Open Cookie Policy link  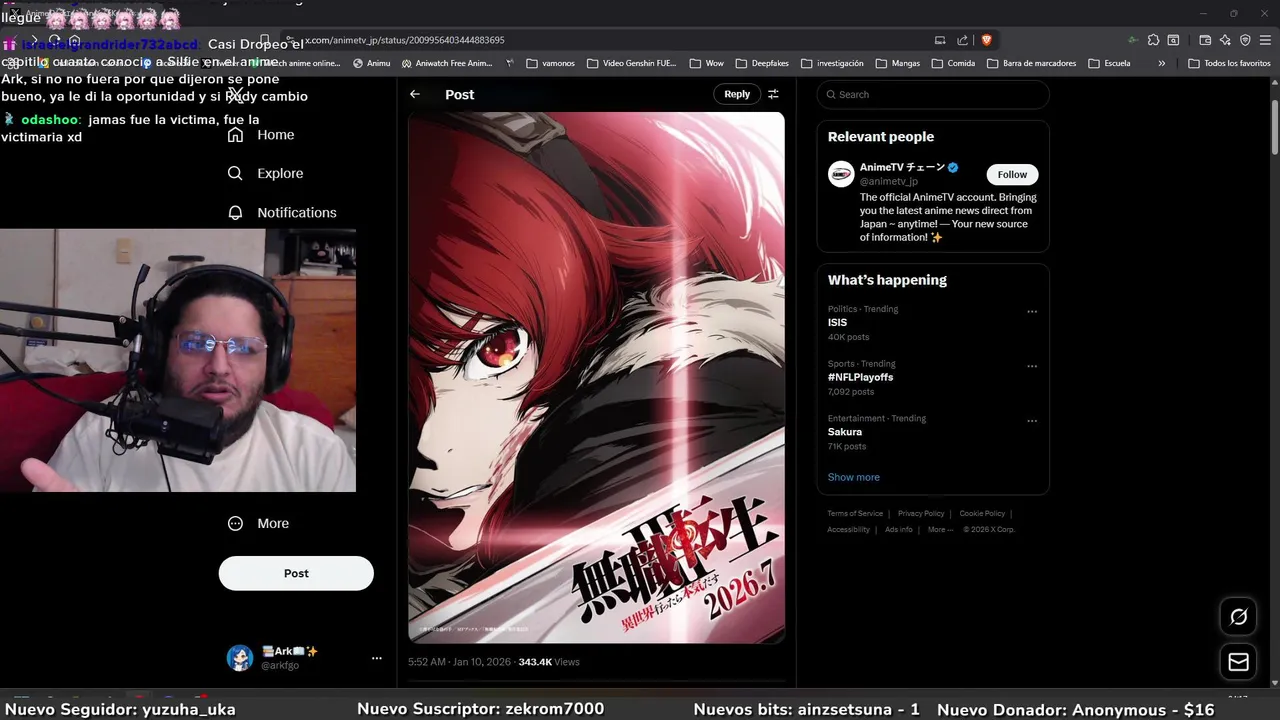point(982,514)
